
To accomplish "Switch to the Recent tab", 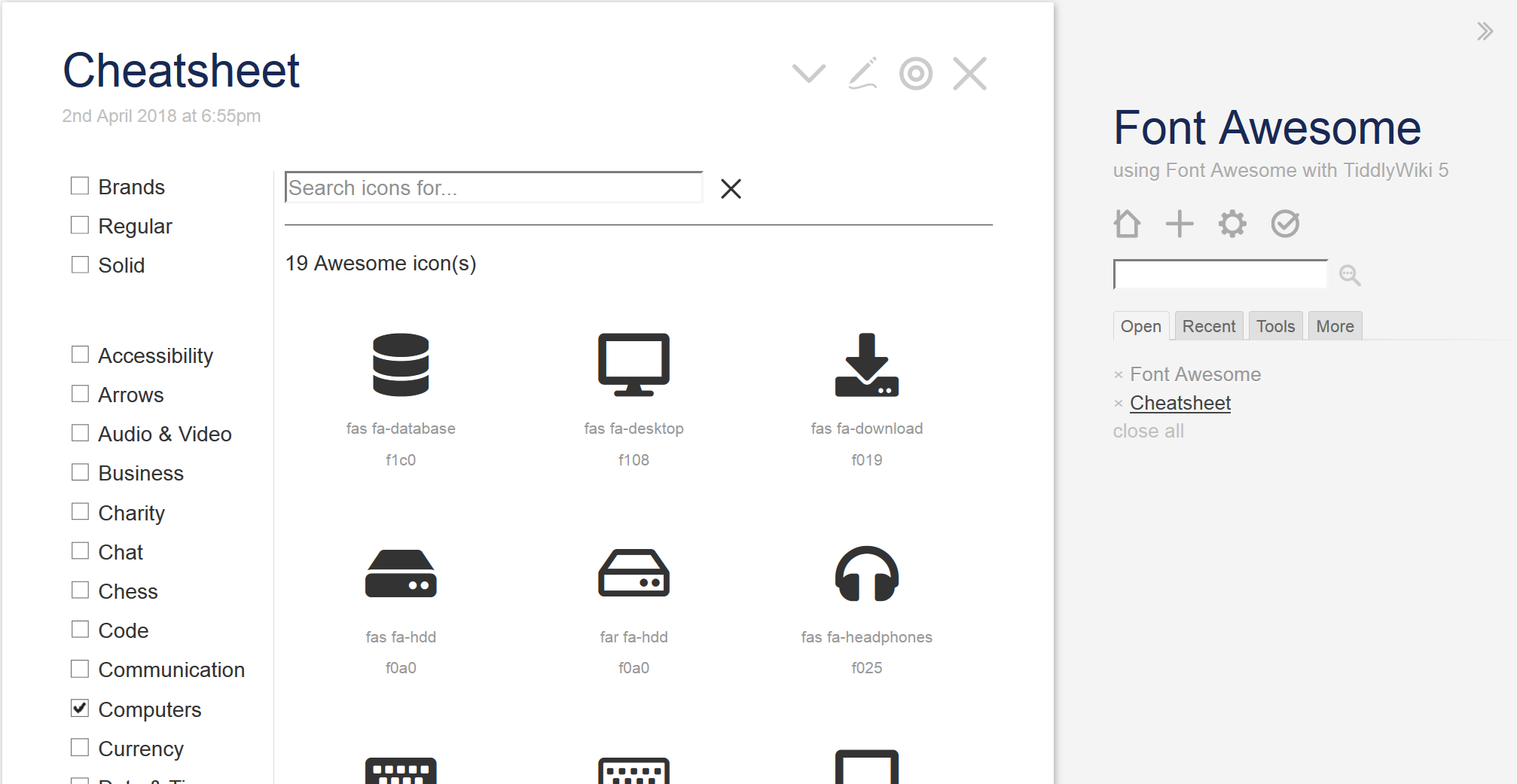I will click(x=1208, y=325).
